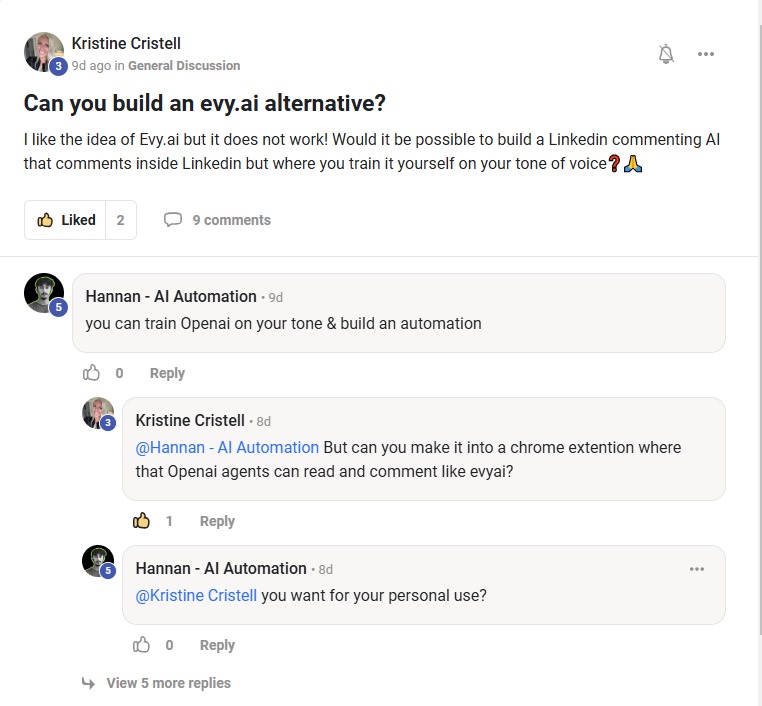
Task: Reply to Hannan's first comment
Action: (167, 373)
